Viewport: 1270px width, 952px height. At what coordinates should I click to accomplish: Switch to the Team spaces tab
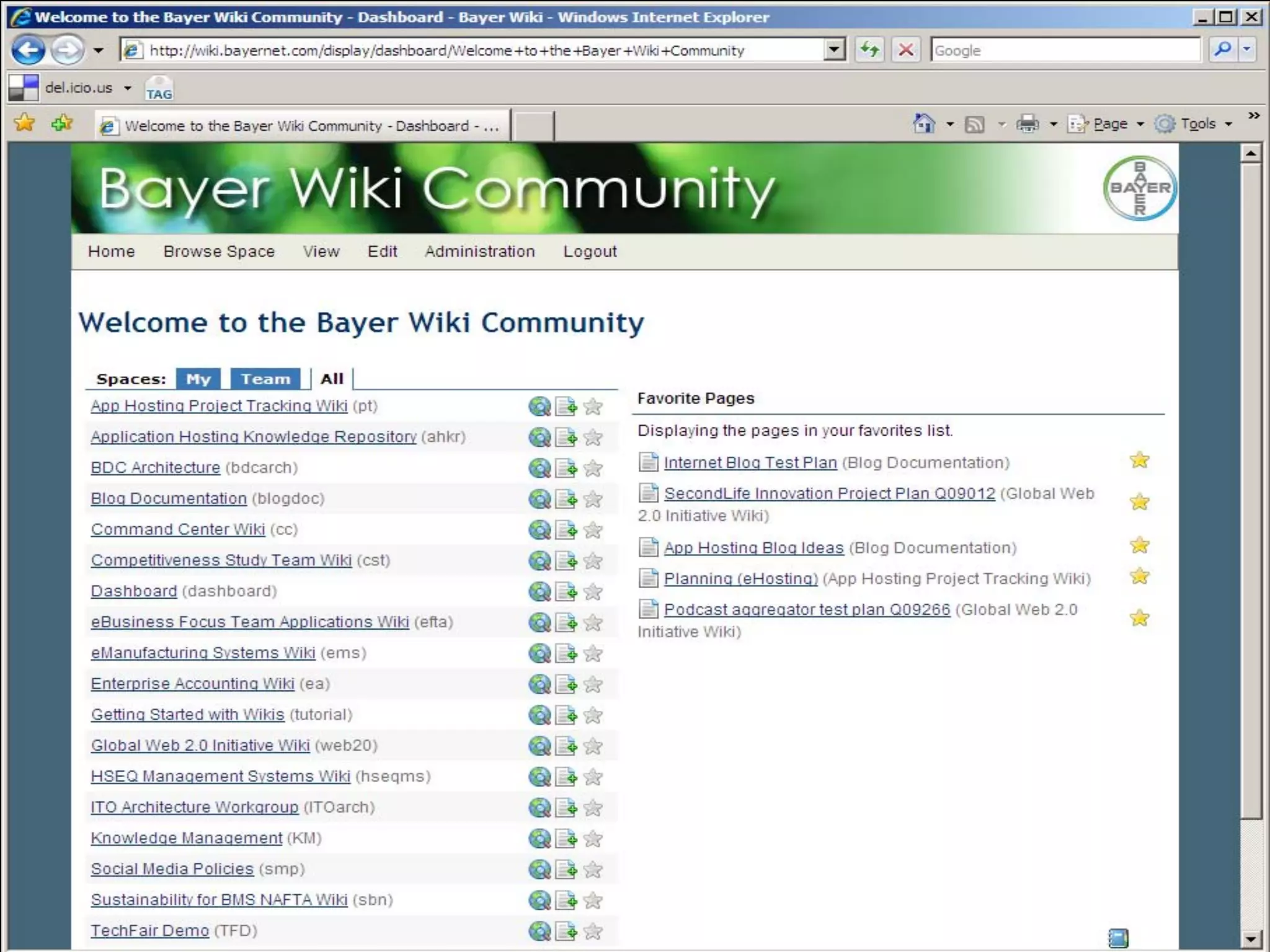[265, 379]
